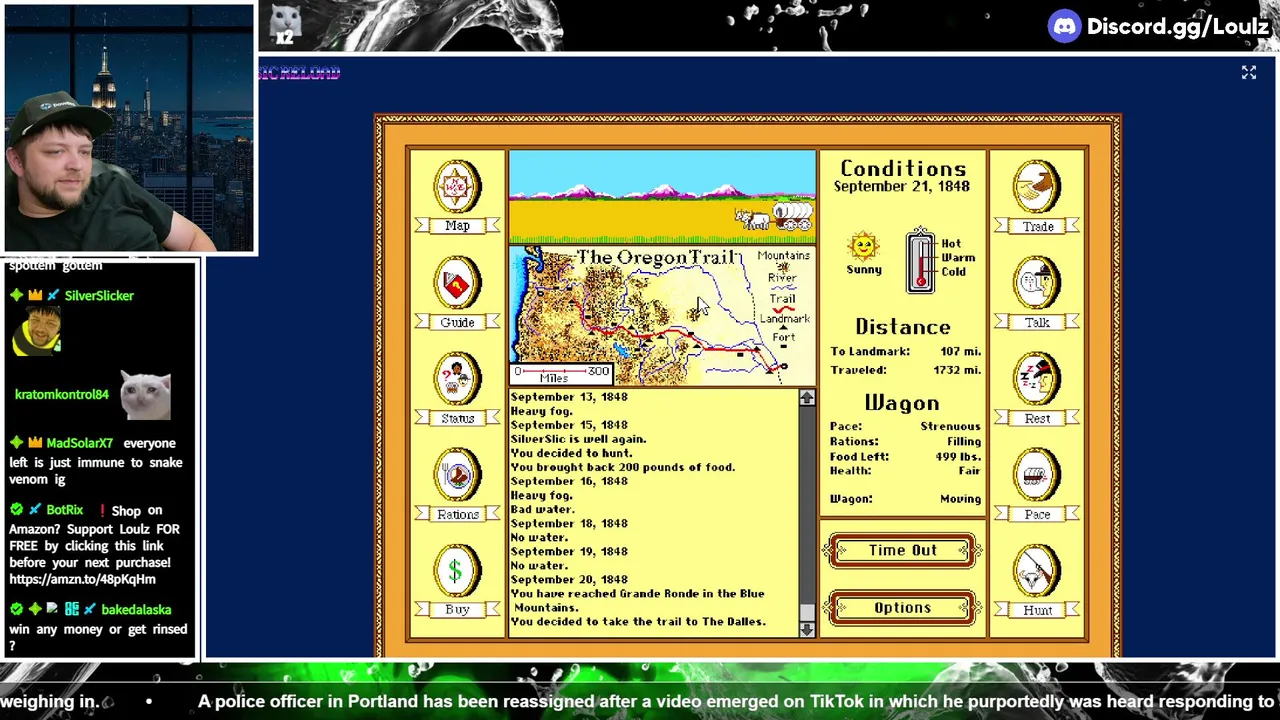This screenshot has height=720, width=1280.
Task: Click the streamer webcam feed
Action: (x=129, y=129)
